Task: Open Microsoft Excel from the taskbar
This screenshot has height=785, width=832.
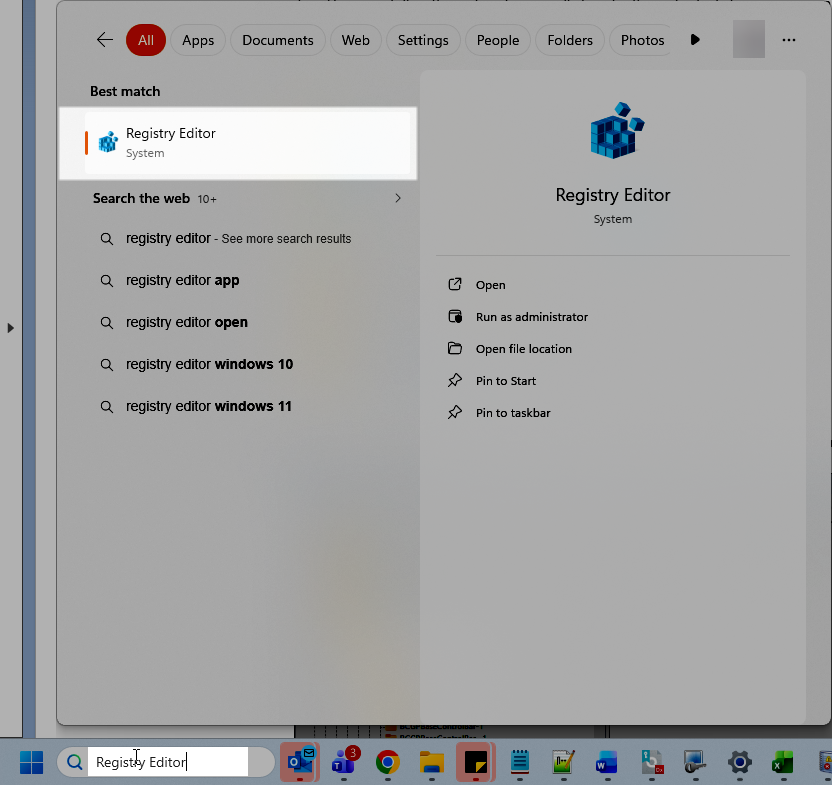Action: (782, 762)
